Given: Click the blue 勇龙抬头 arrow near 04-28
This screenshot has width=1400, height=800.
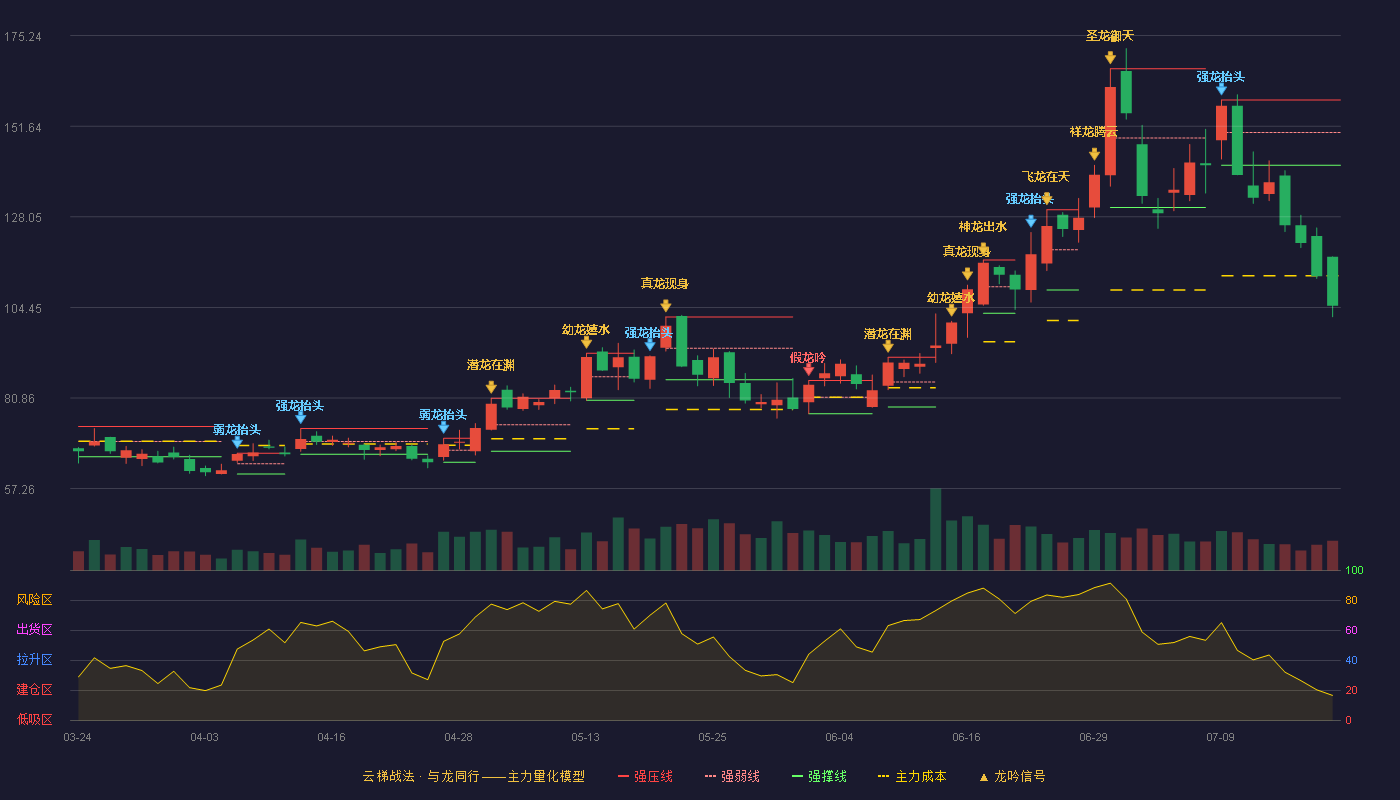Looking at the screenshot, I should pyautogui.click(x=443, y=427).
